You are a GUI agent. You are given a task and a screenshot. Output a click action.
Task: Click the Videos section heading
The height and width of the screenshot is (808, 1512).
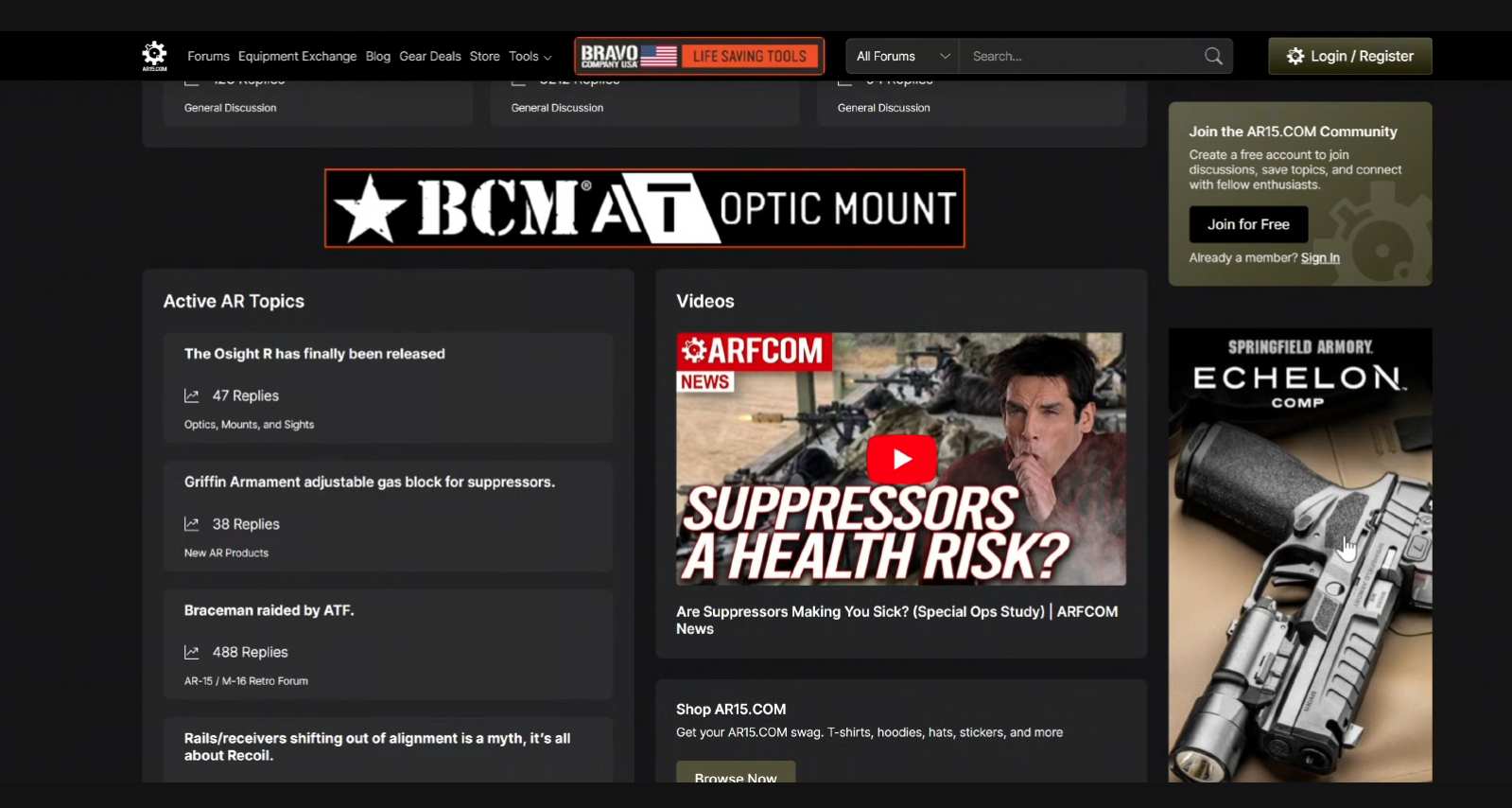[705, 301]
